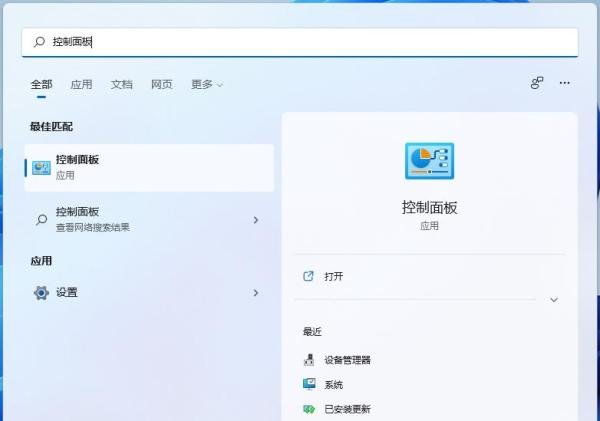The image size is (600, 421).
Task: Select 控制面板 查看网络搜索结果 entry
Action: point(149,220)
